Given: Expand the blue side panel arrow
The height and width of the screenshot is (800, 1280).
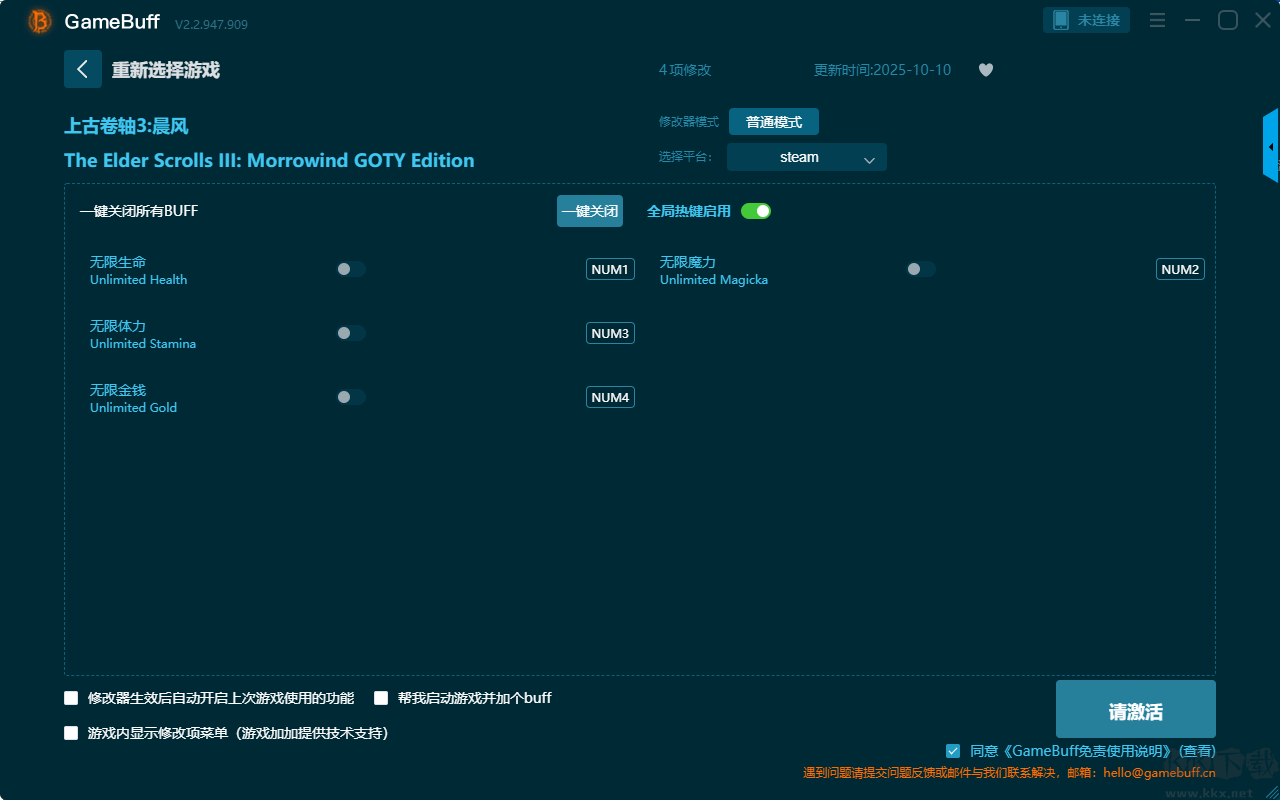Looking at the screenshot, I should (1270, 147).
